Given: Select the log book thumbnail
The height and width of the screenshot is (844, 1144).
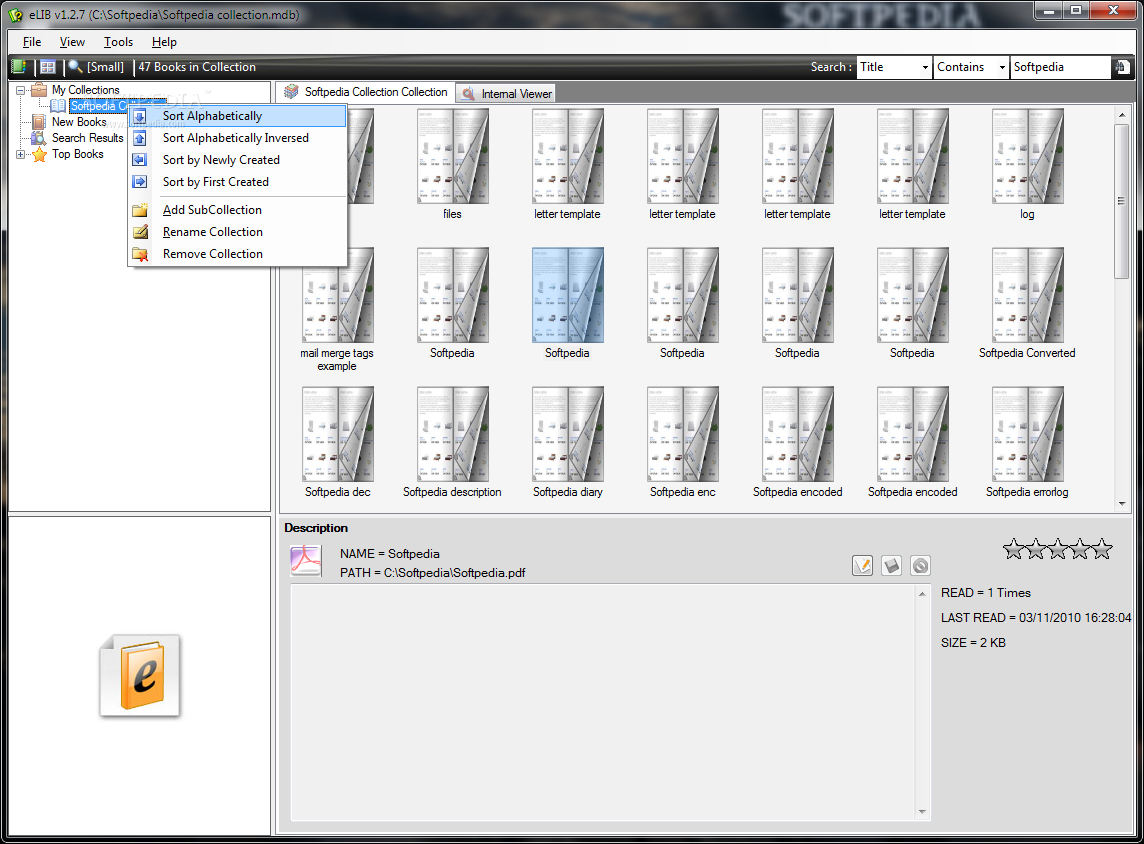Looking at the screenshot, I should point(1027,156).
